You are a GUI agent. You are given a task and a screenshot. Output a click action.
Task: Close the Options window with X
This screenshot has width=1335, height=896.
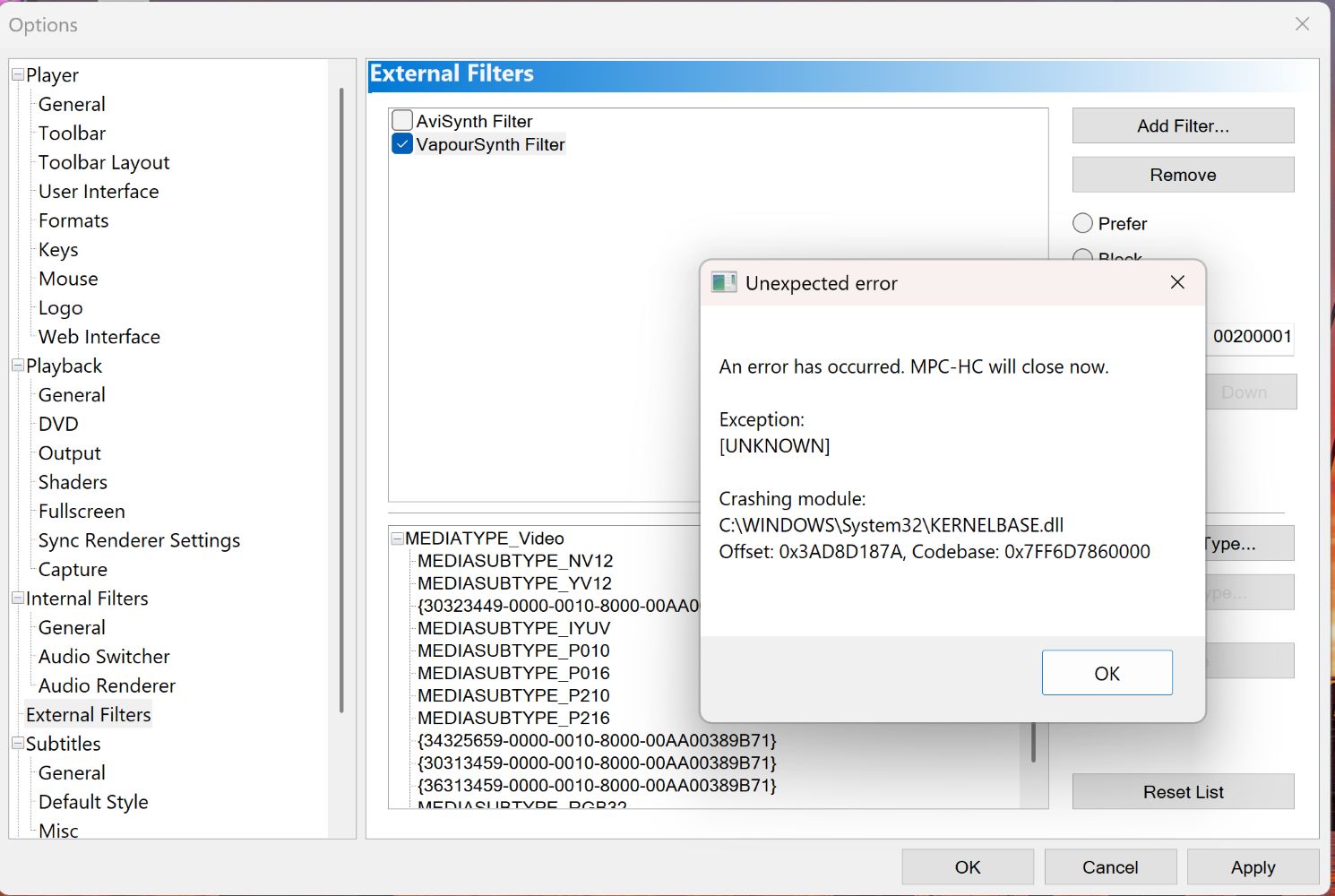click(x=1302, y=24)
